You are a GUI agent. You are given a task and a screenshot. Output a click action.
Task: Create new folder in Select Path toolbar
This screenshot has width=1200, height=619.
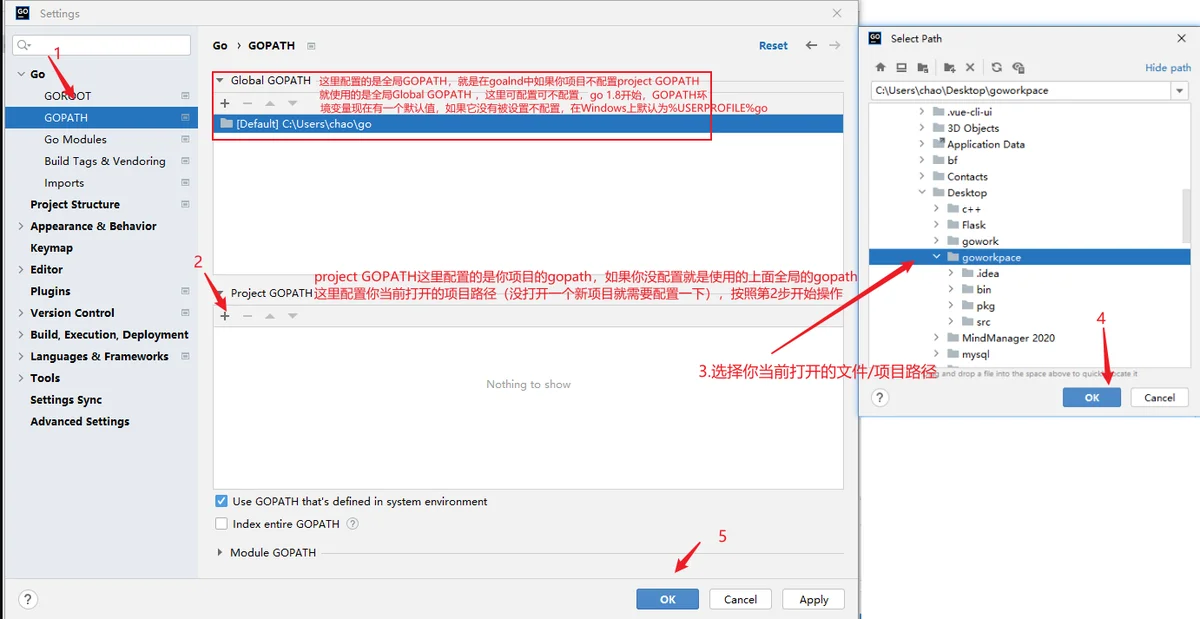[950, 68]
